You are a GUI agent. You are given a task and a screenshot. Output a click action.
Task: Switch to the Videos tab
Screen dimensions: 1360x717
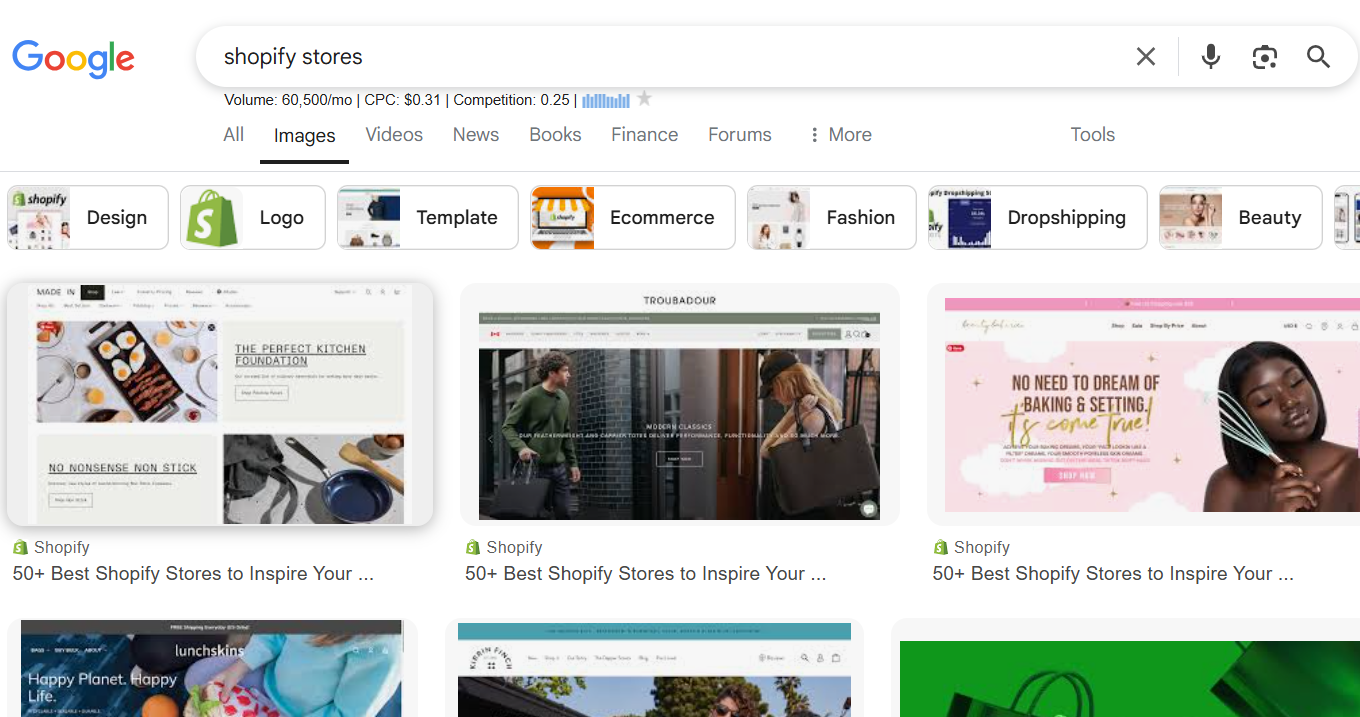pyautogui.click(x=393, y=134)
